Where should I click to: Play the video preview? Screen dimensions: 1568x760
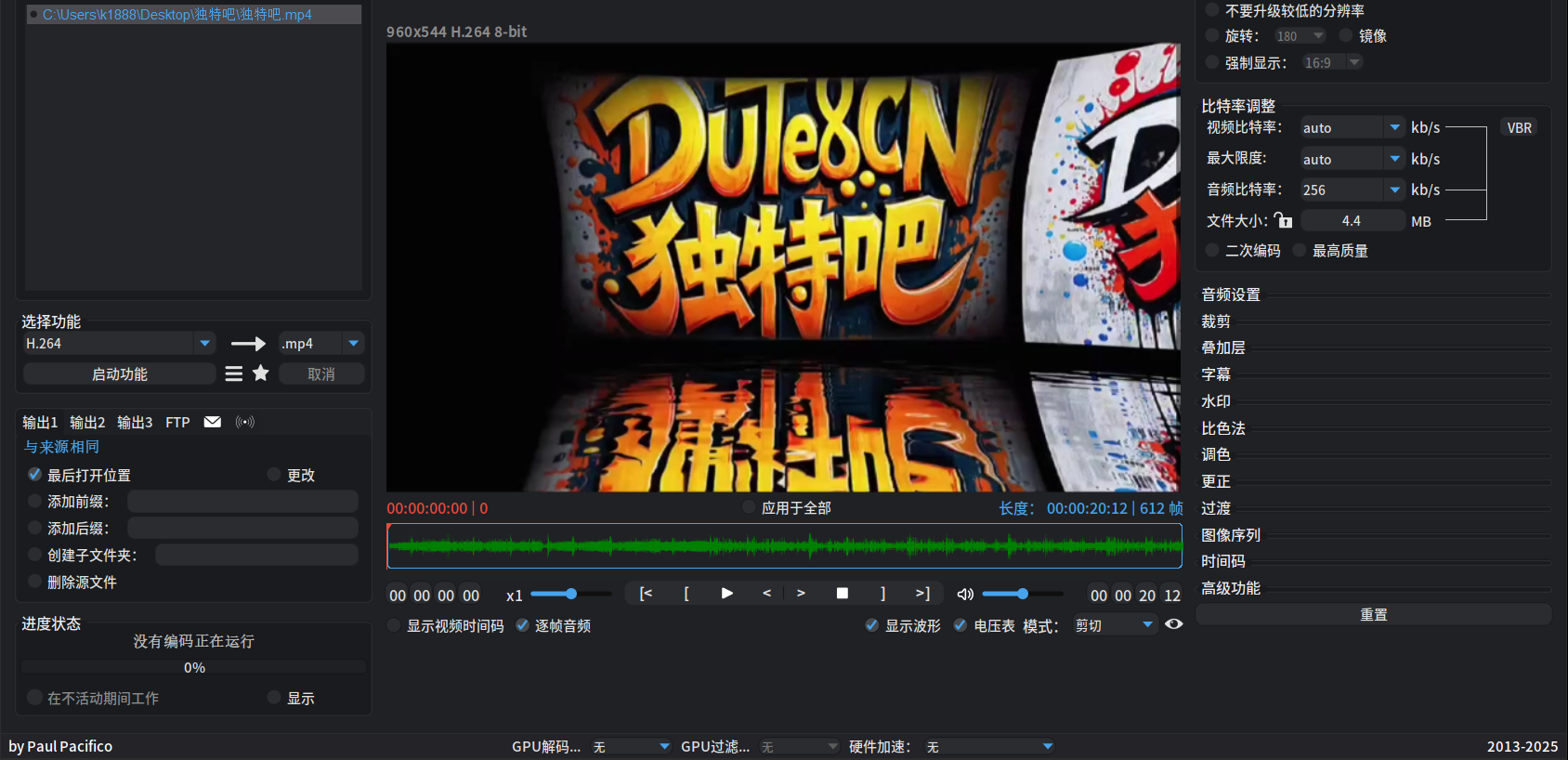pyautogui.click(x=727, y=594)
